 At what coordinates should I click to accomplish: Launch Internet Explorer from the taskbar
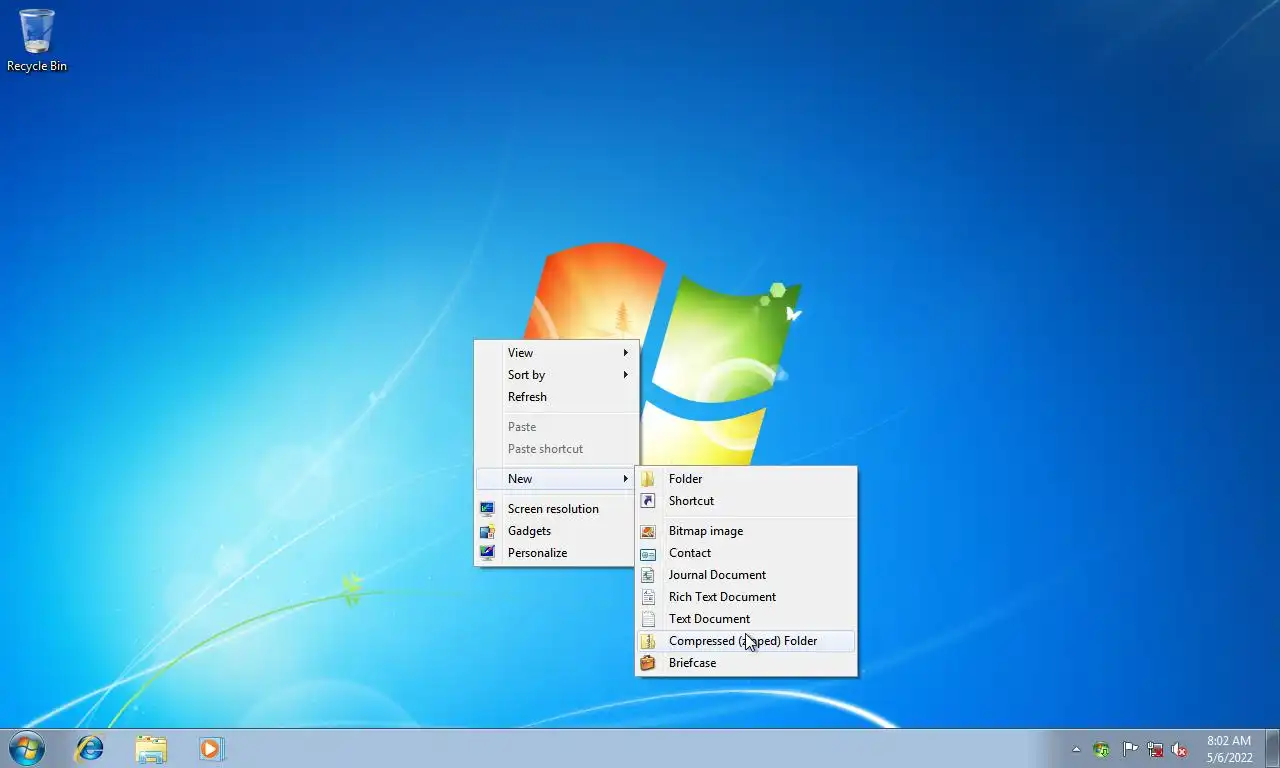90,748
